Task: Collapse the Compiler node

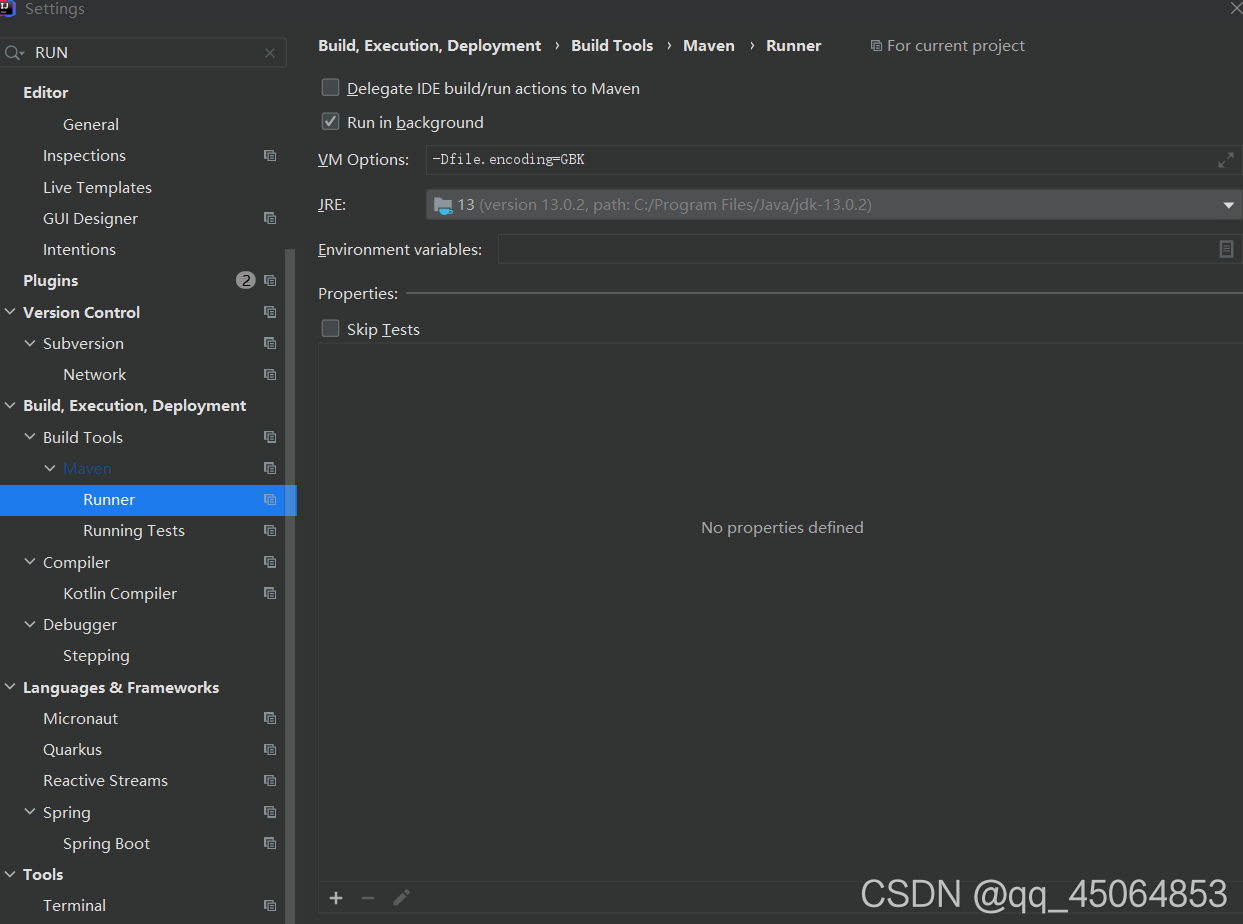Action: coord(30,562)
